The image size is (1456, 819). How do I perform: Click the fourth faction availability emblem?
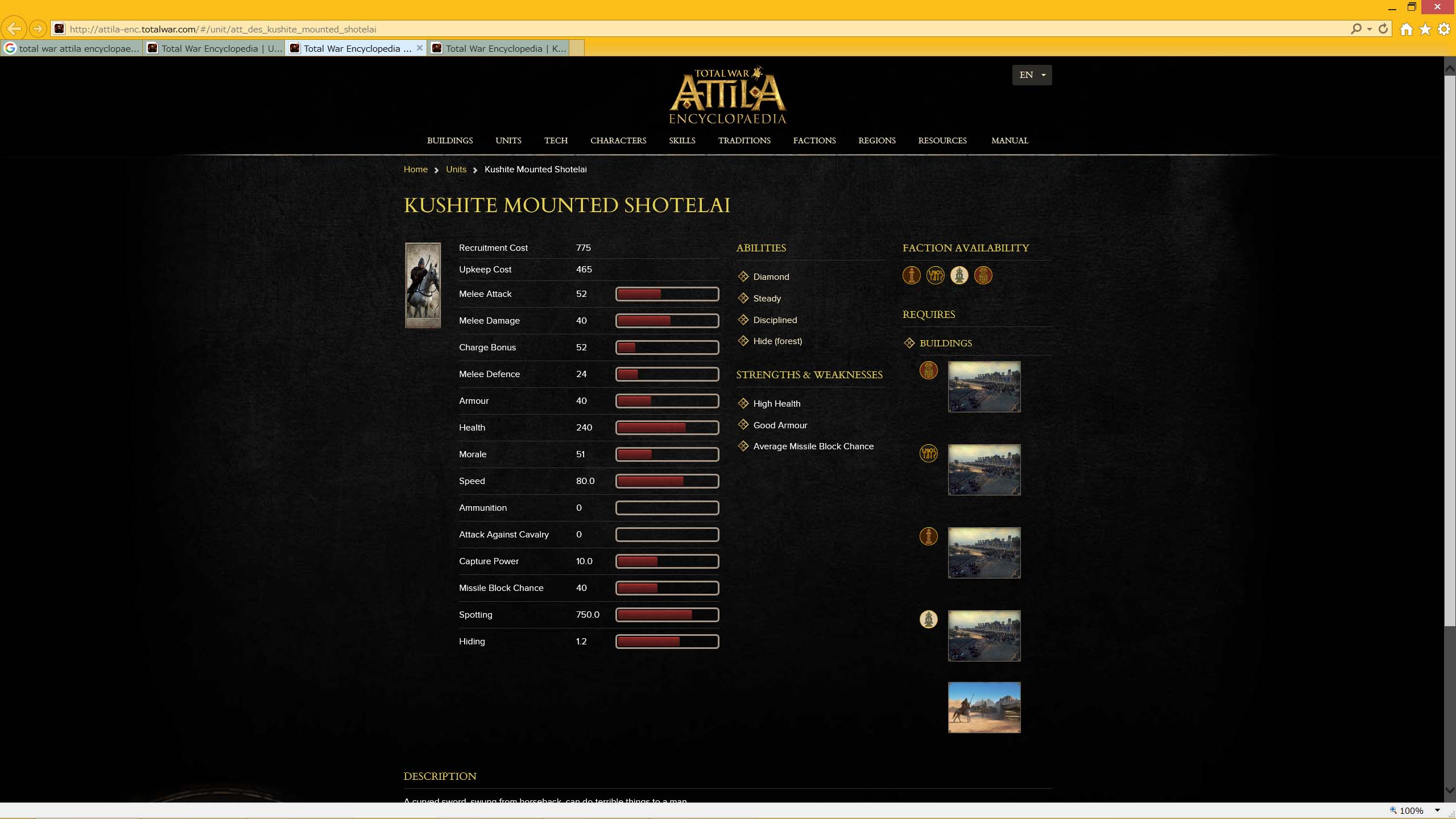[x=983, y=275]
